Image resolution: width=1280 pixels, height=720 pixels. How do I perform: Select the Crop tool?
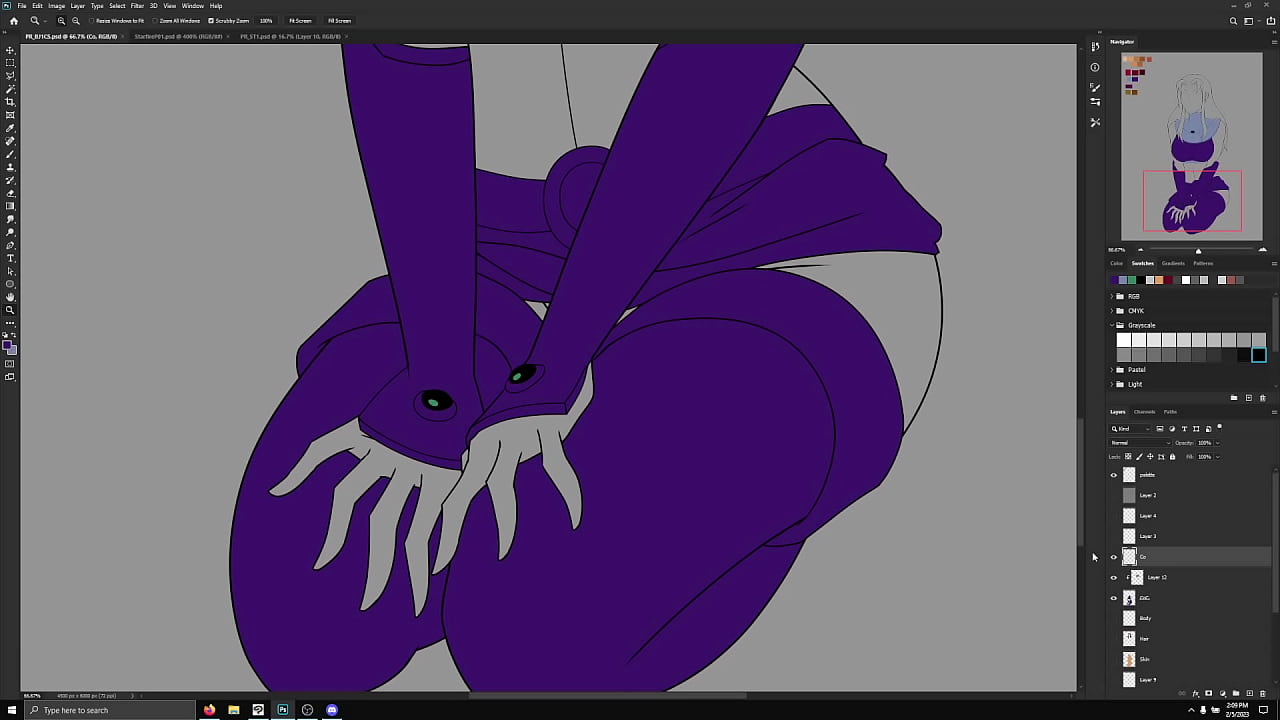click(10, 102)
